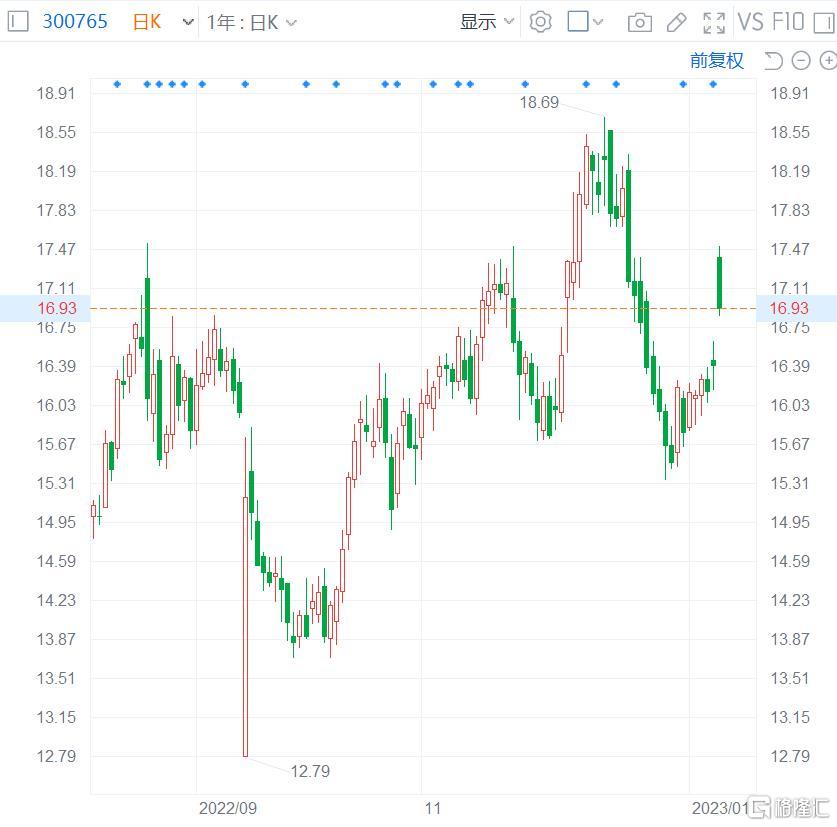The height and width of the screenshot is (827, 837).
Task: Click the long red candle reaching 12.79
Action: [x=246, y=626]
